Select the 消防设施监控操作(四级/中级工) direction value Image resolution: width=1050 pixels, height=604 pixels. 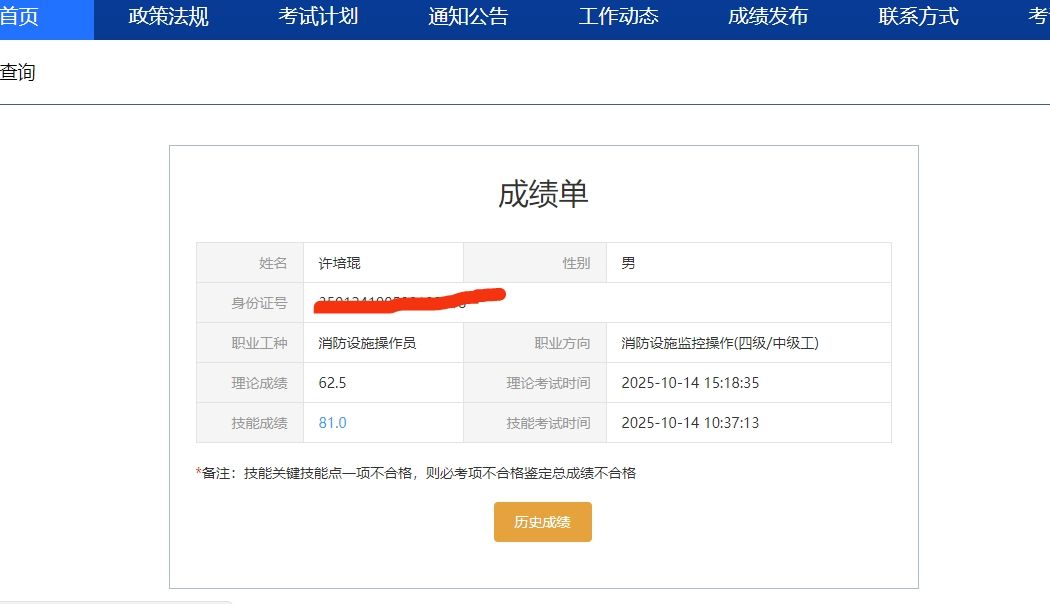(720, 344)
